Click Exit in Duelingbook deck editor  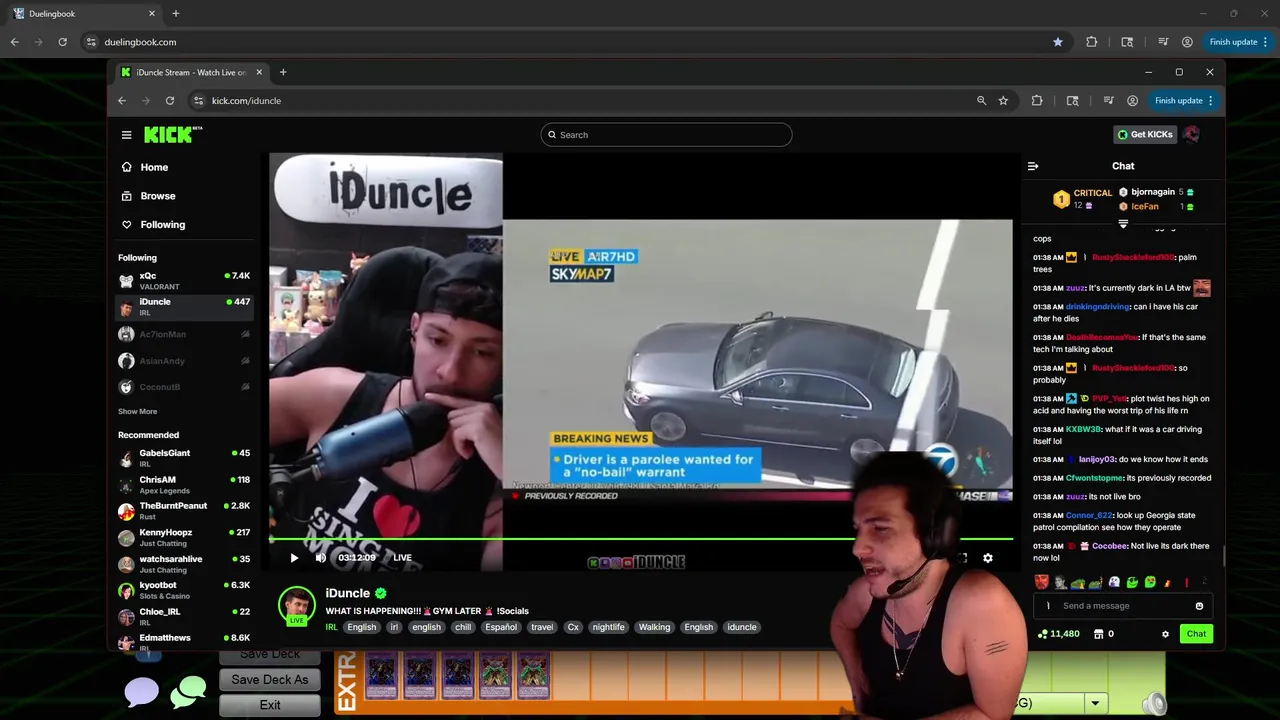[x=270, y=705]
